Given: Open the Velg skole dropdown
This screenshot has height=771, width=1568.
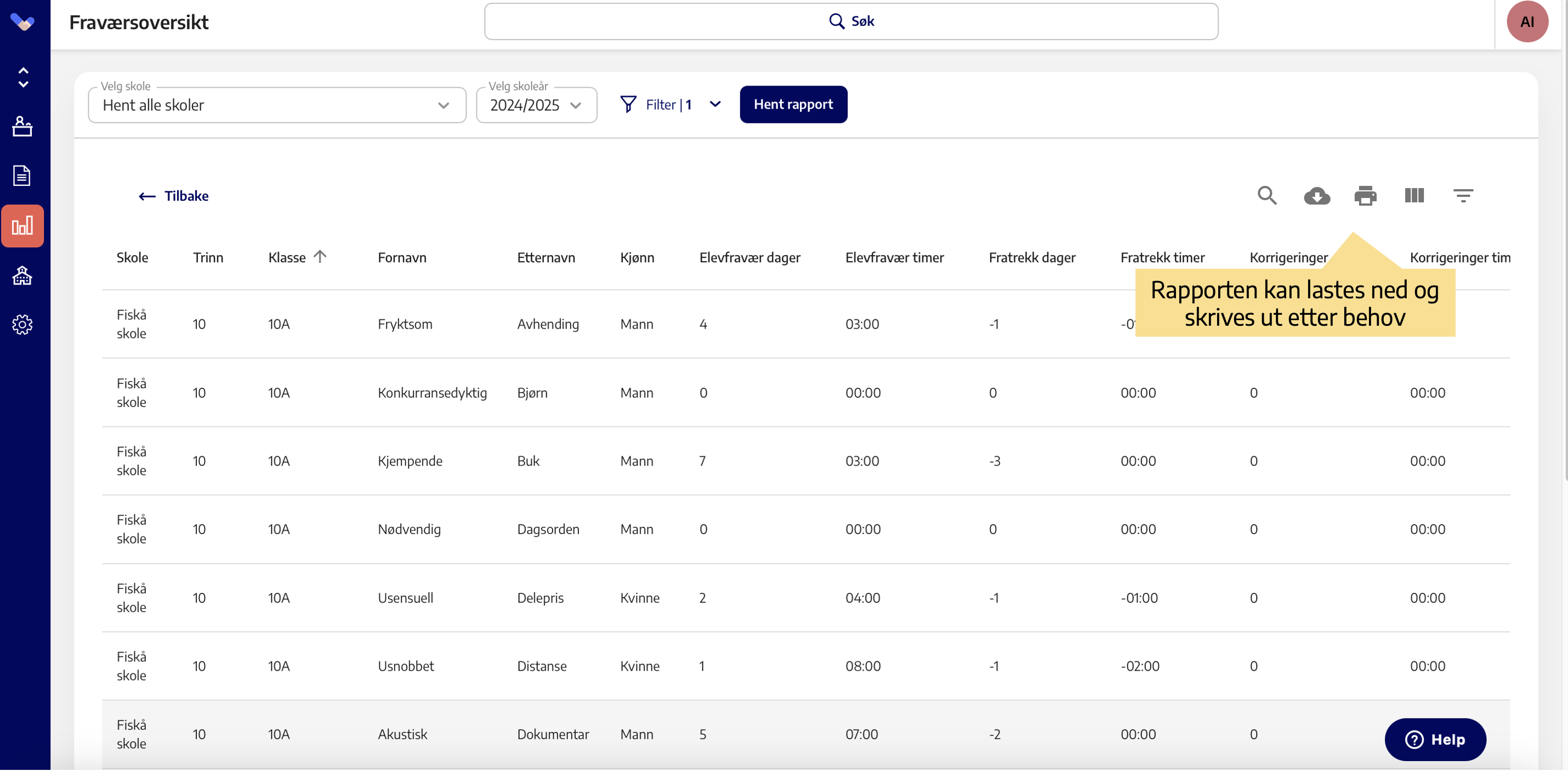Looking at the screenshot, I should point(276,105).
